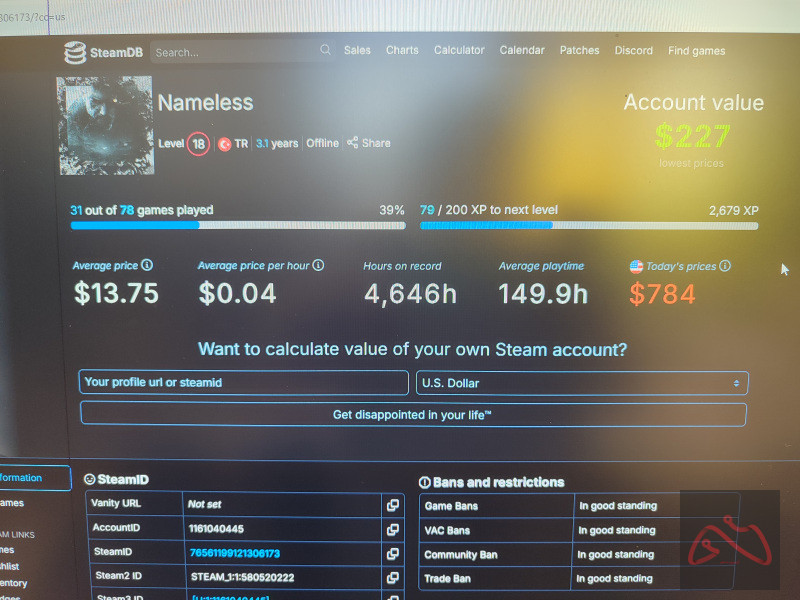Click the profile url or steamid input field
800x600 pixels.
242,382
